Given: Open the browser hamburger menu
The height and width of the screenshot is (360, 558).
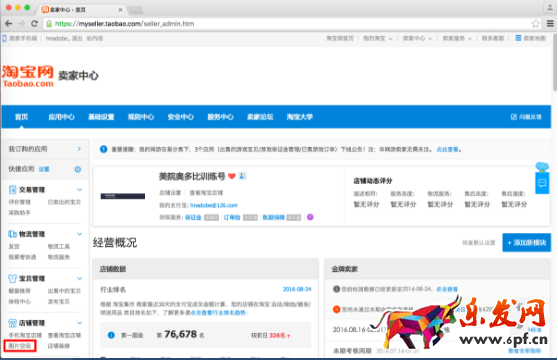Looking at the screenshot, I should click(550, 24).
